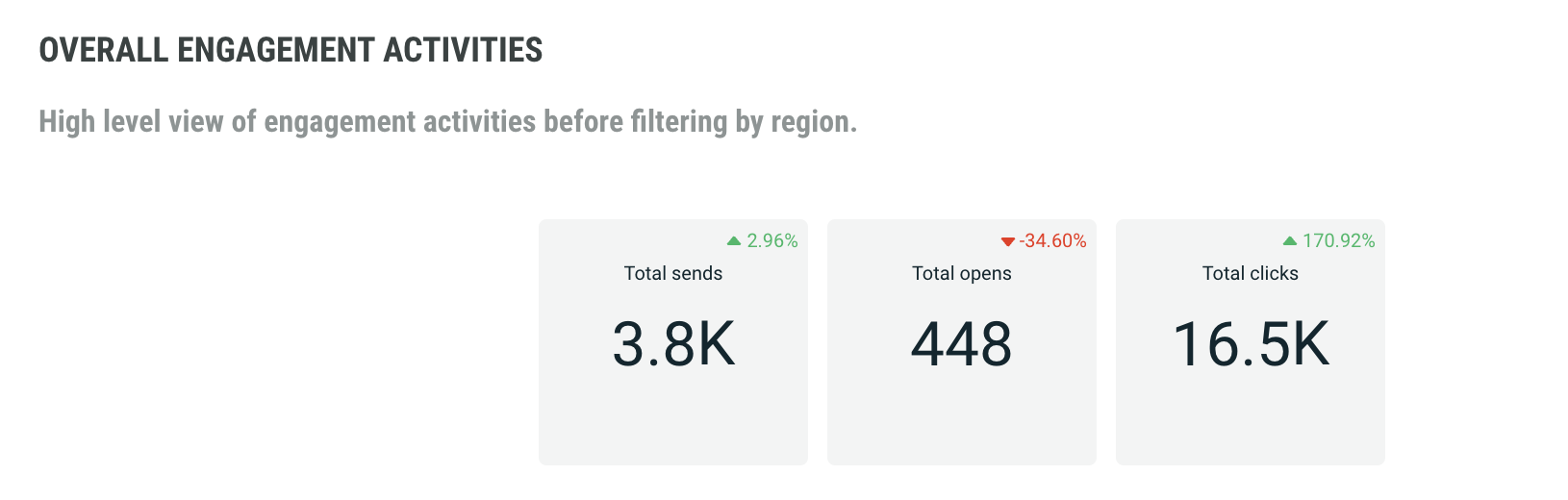Click the 448 opens value
The image size is (1568, 500).
click(962, 344)
